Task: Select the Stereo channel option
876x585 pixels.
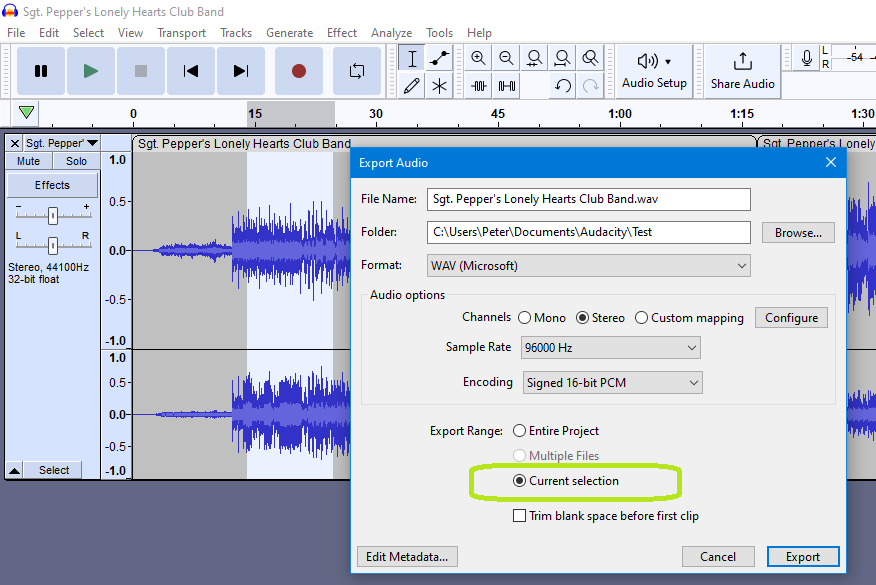Action: click(x=601, y=318)
